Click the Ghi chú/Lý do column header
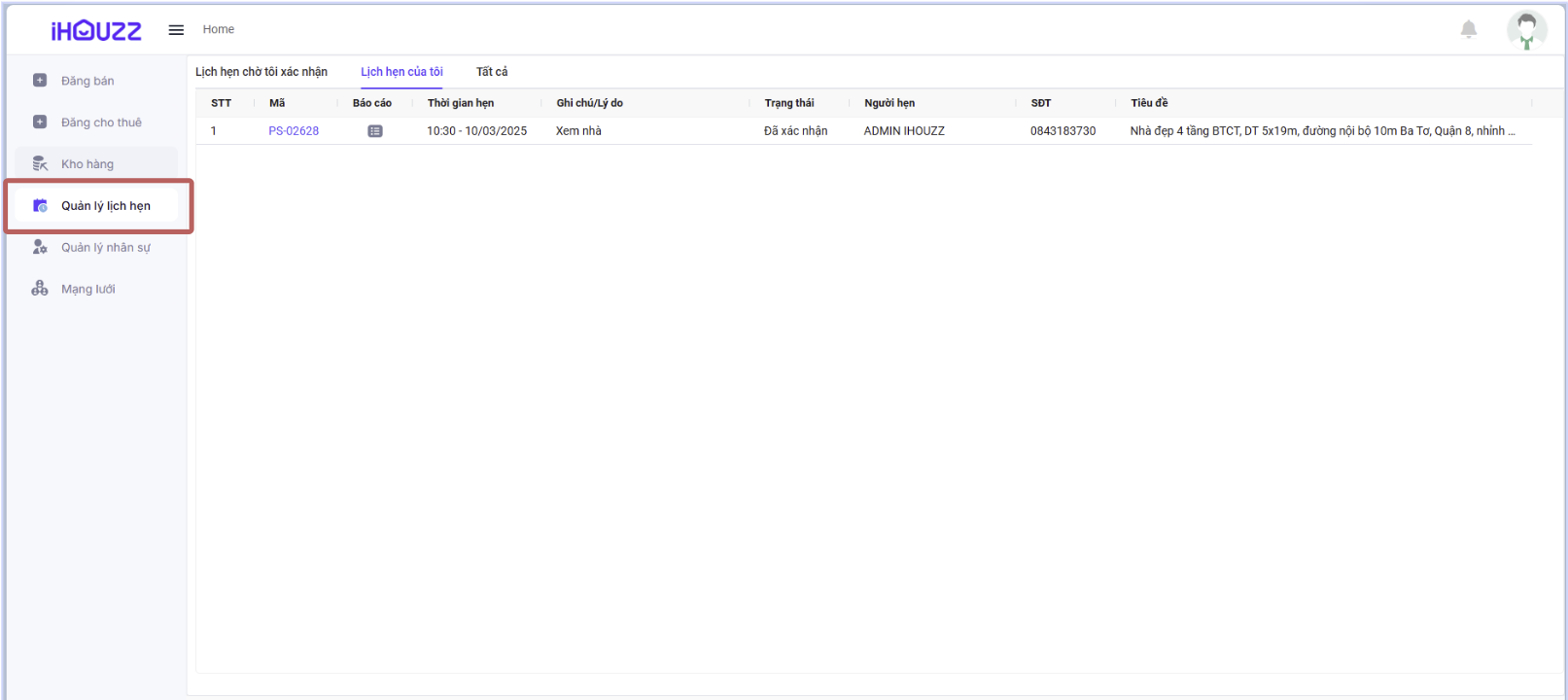The image size is (1568, 700). [x=590, y=103]
